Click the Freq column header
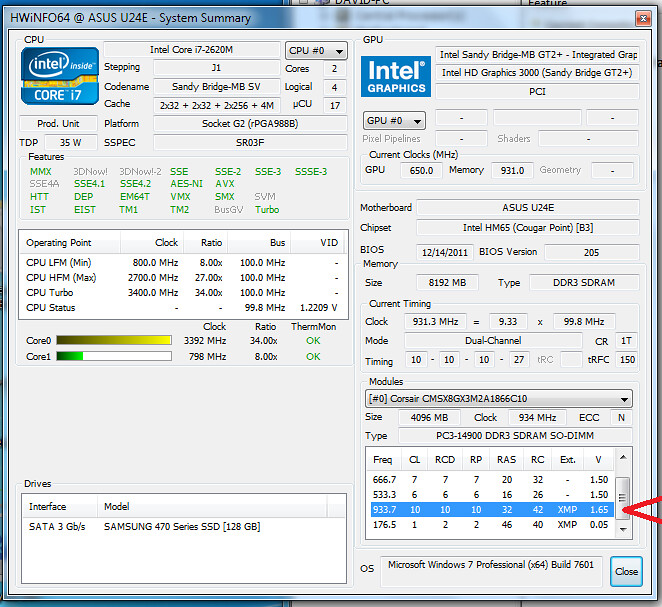 [x=383, y=459]
